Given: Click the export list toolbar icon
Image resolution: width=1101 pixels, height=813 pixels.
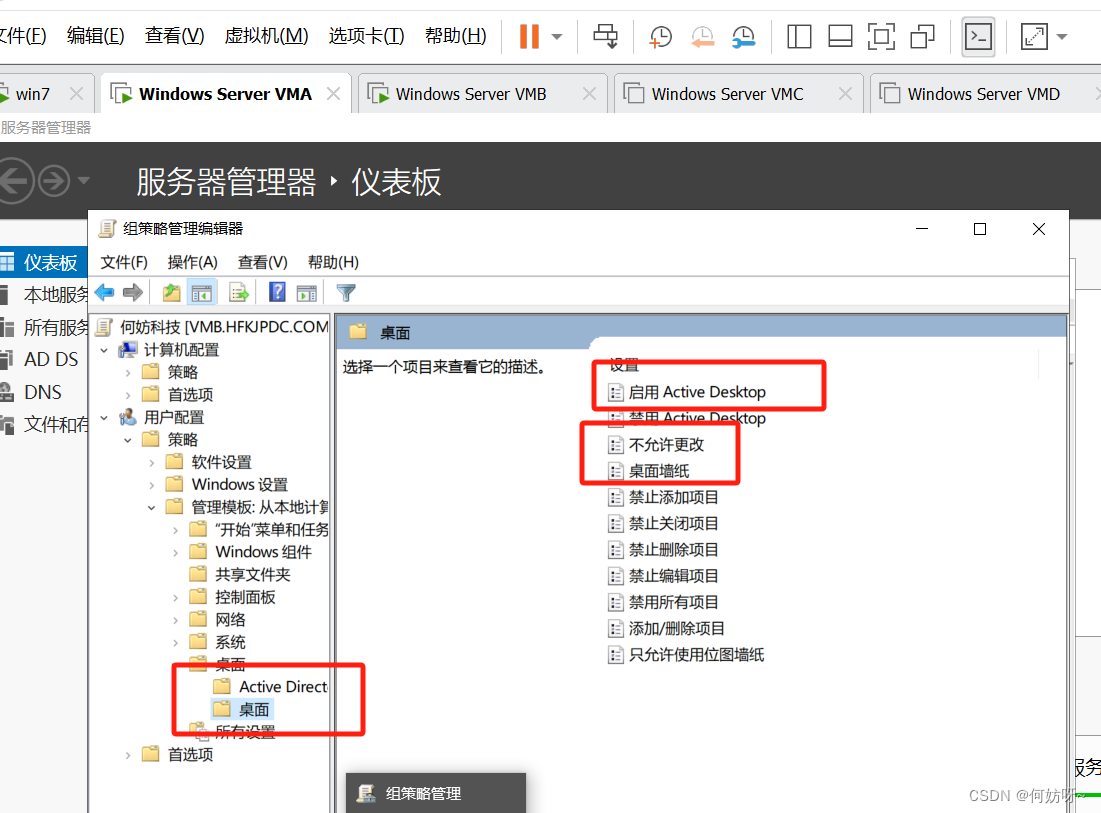Looking at the screenshot, I should pos(239,293).
